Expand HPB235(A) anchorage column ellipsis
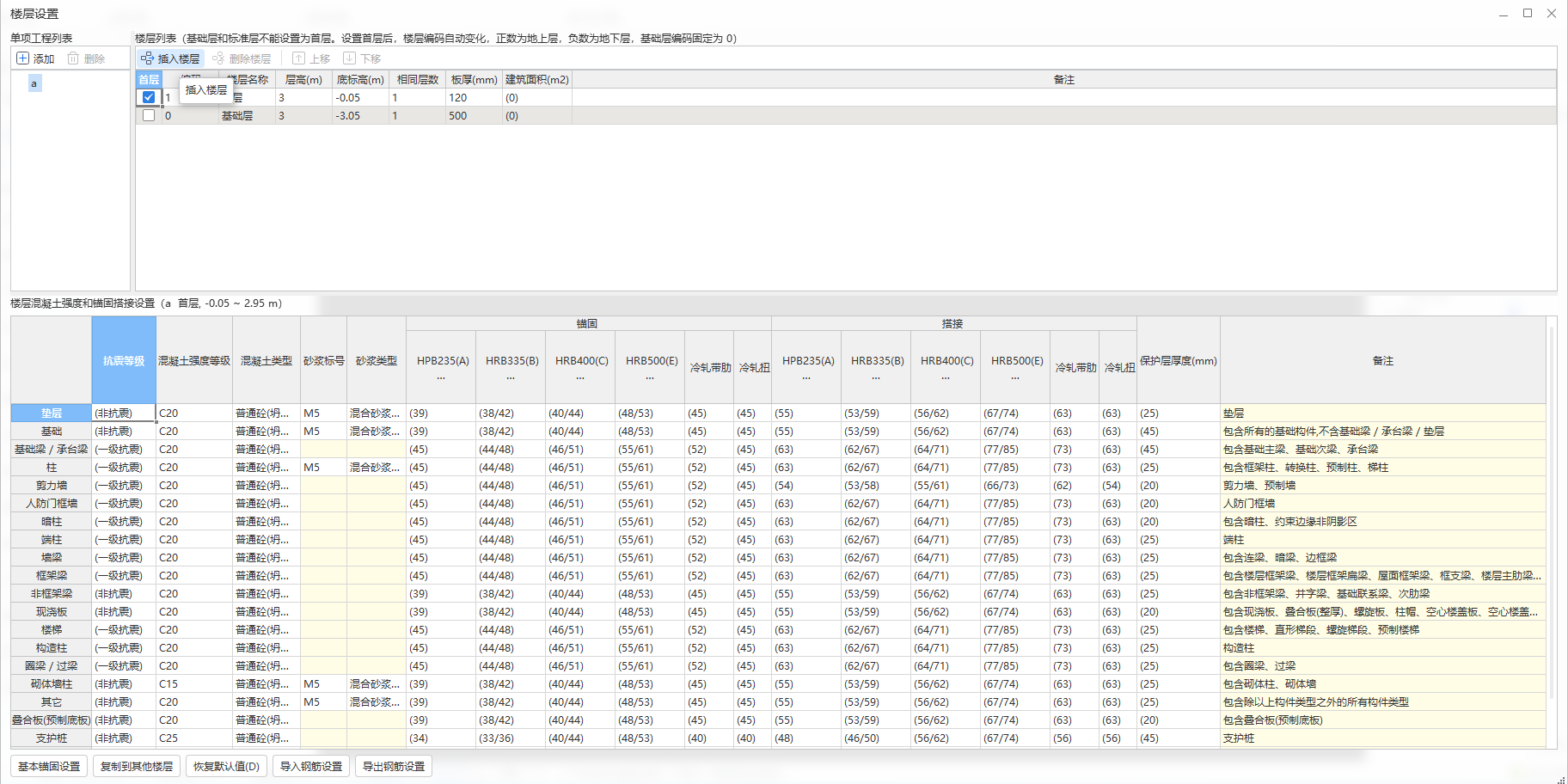Screen dimensions: 1568x784 pyautogui.click(x=441, y=377)
